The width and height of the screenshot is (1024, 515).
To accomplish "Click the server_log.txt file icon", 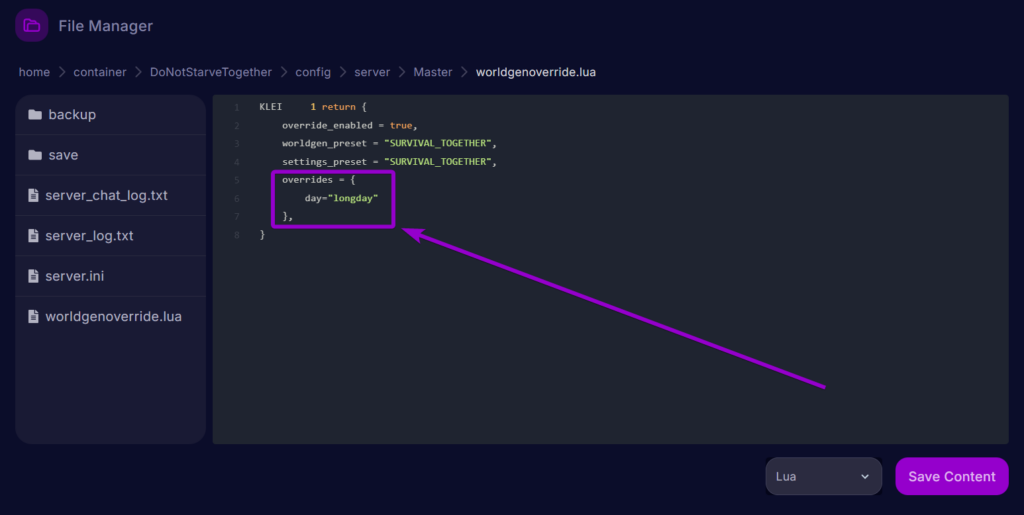I will click(34, 236).
